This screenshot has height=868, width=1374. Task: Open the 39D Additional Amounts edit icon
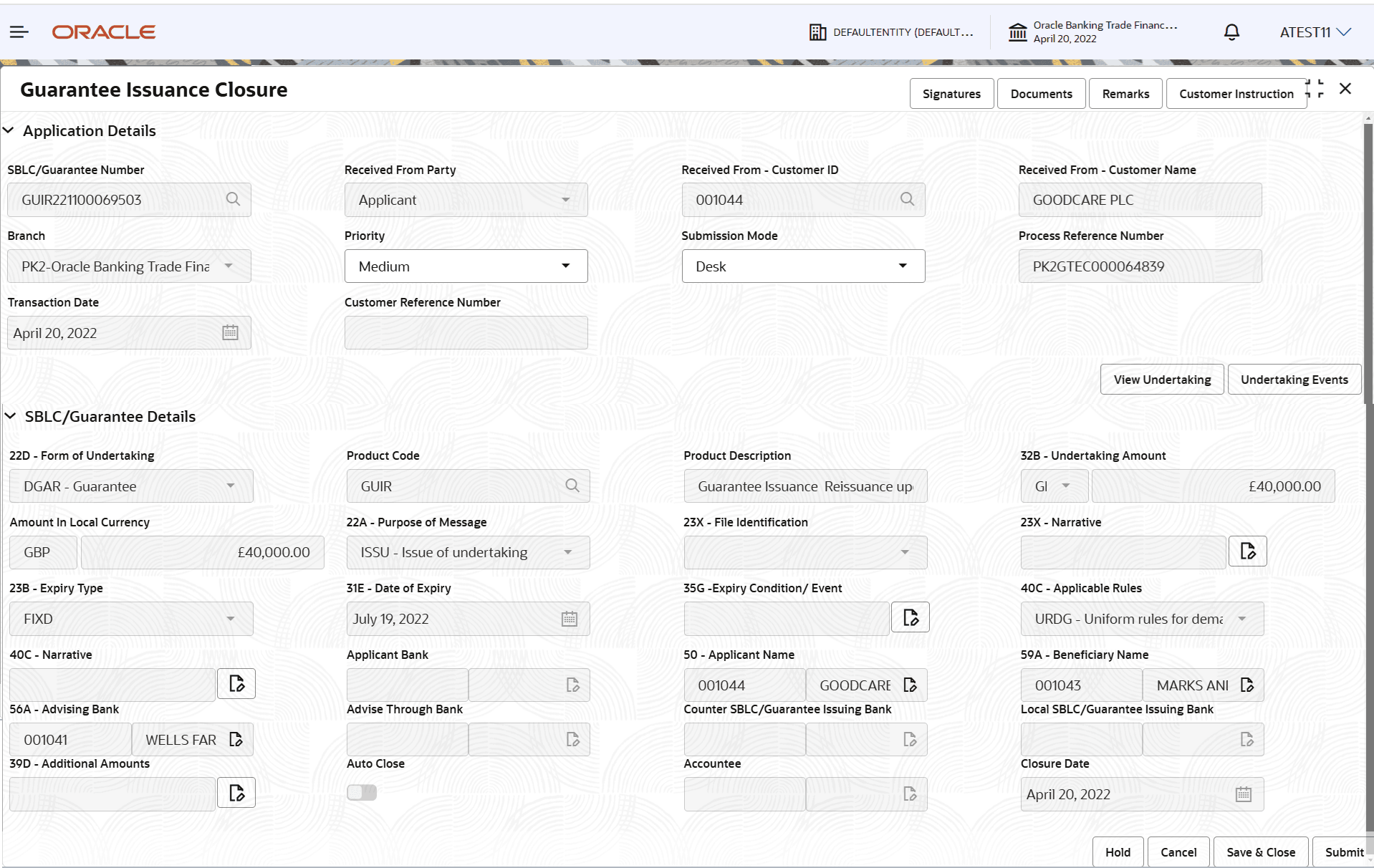click(236, 793)
